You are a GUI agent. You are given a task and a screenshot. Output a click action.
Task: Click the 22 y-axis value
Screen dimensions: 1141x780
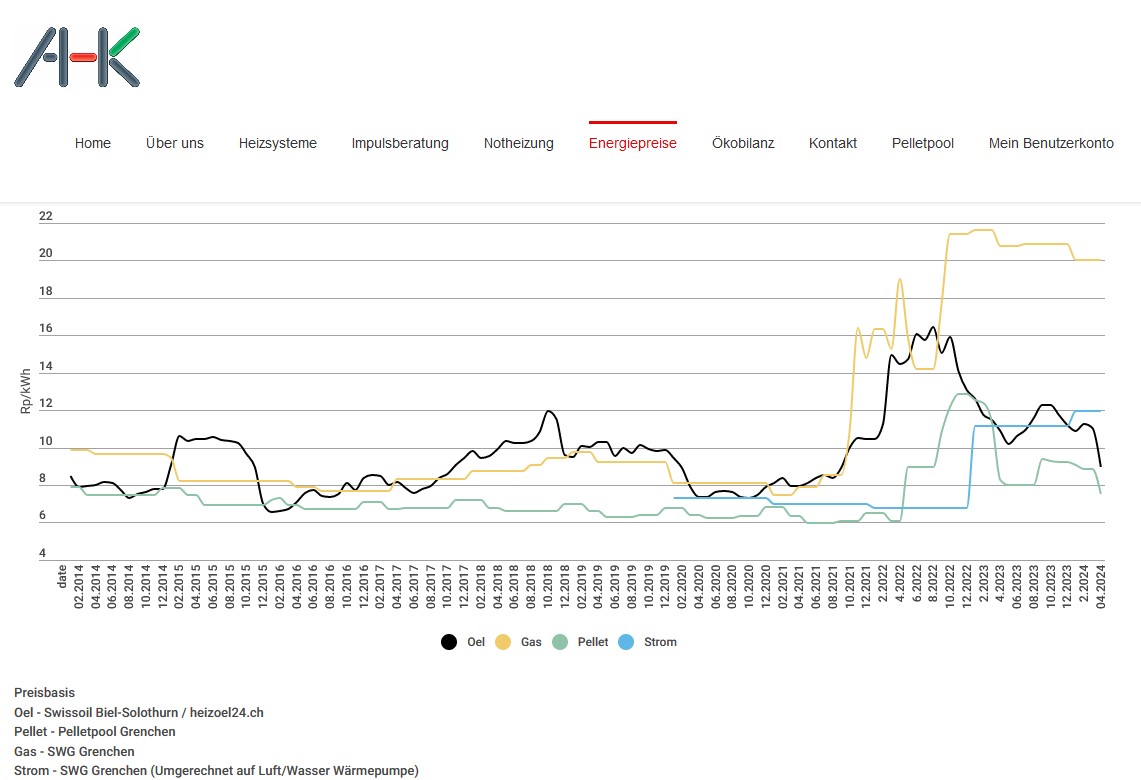(46, 216)
